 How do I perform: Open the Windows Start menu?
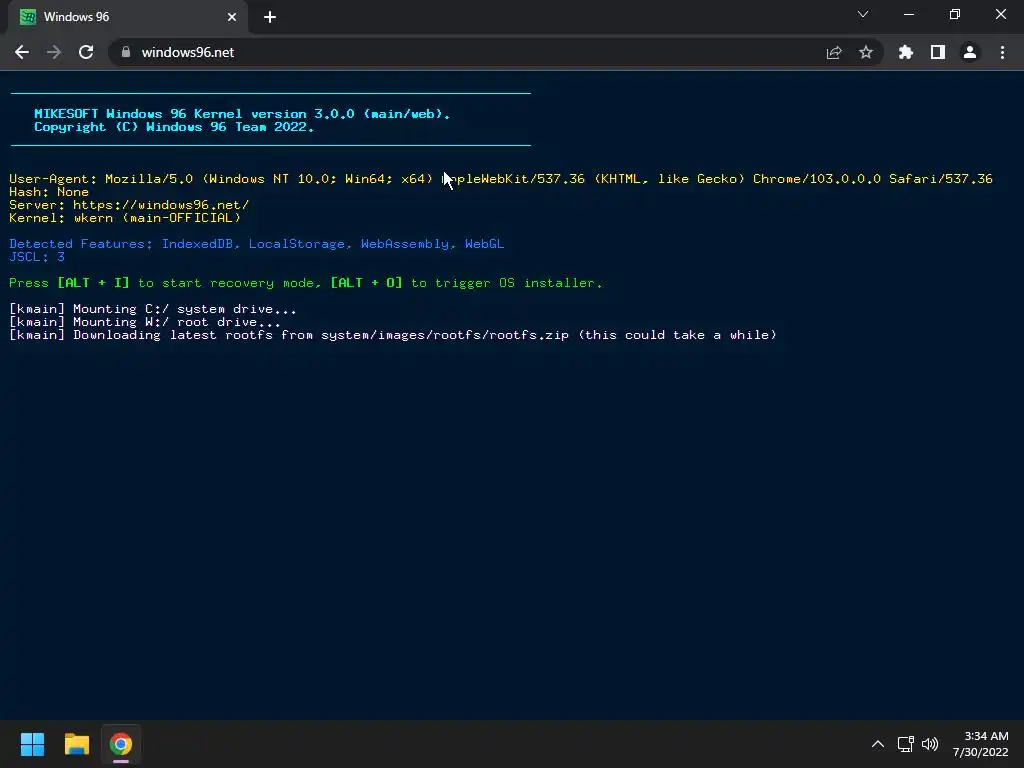click(32, 744)
